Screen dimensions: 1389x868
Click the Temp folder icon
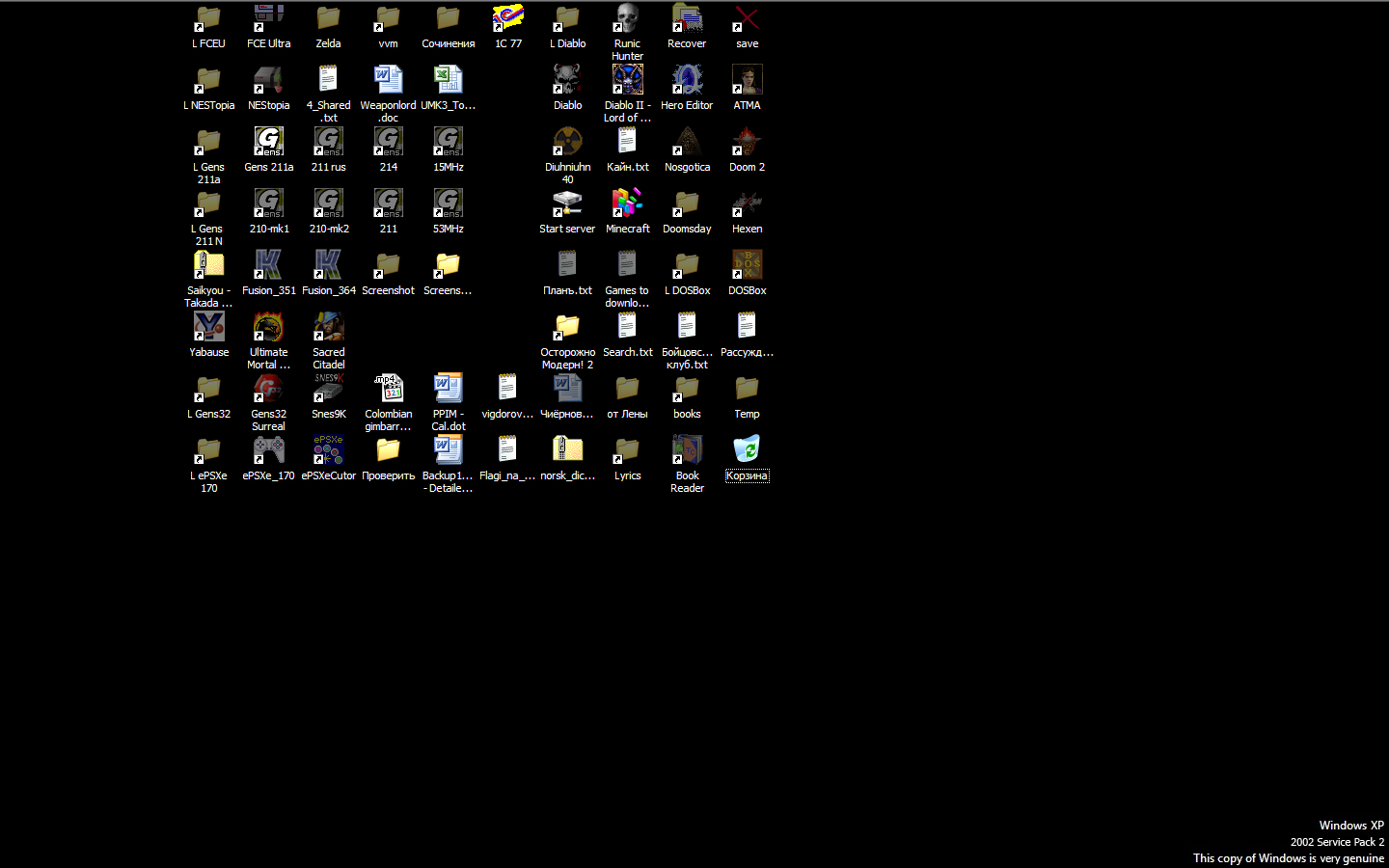pyautogui.click(x=747, y=390)
